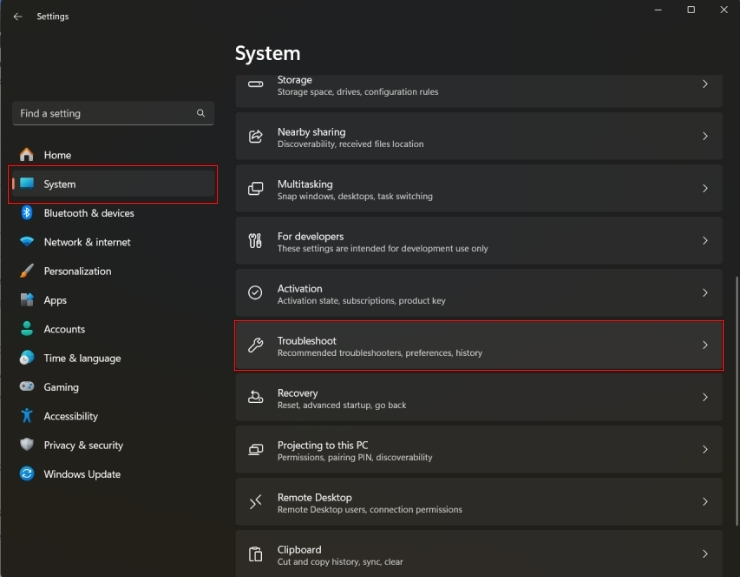740x577 pixels.
Task: Open Time & language settings
Action: pos(113,358)
